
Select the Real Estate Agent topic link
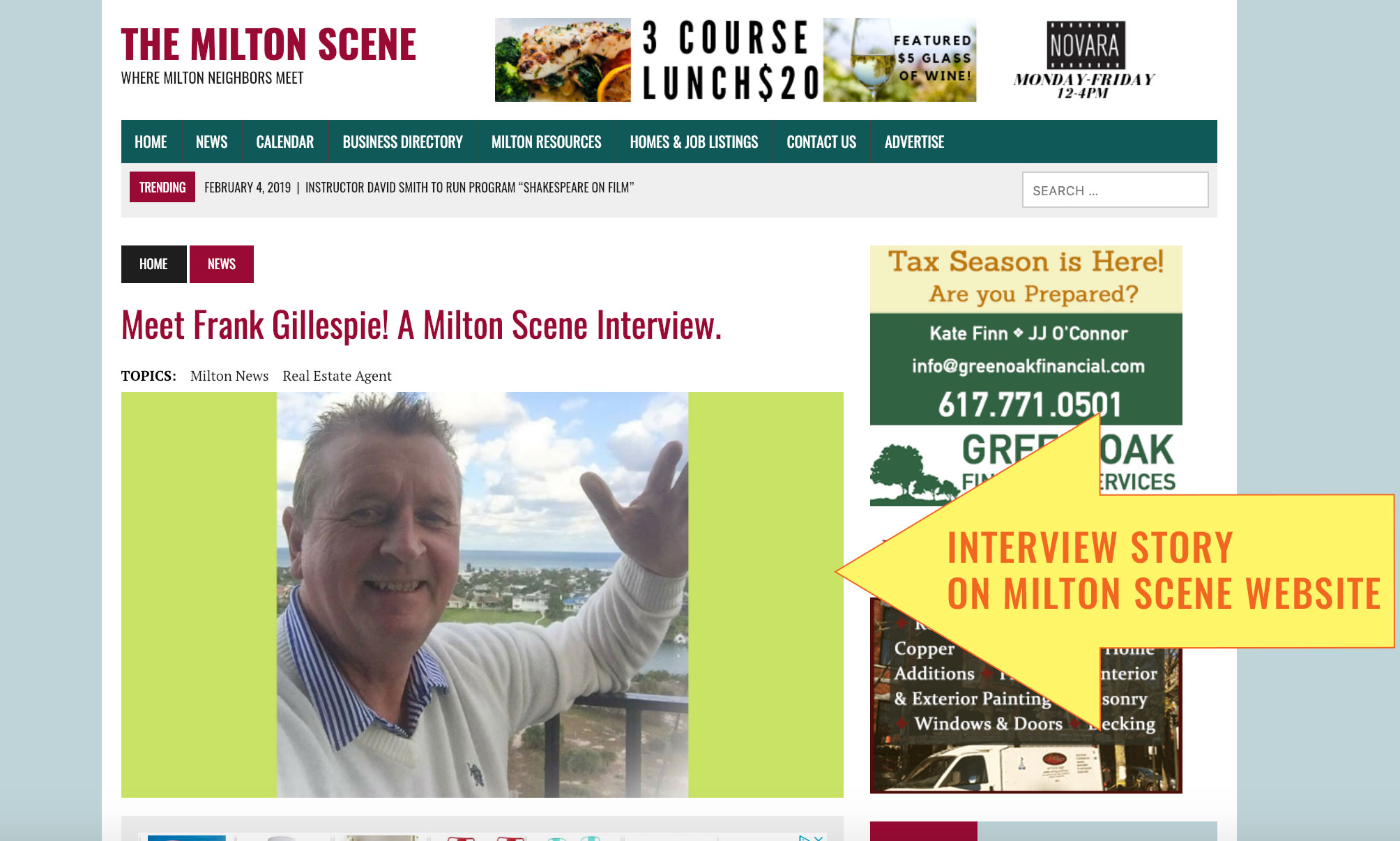[337, 376]
